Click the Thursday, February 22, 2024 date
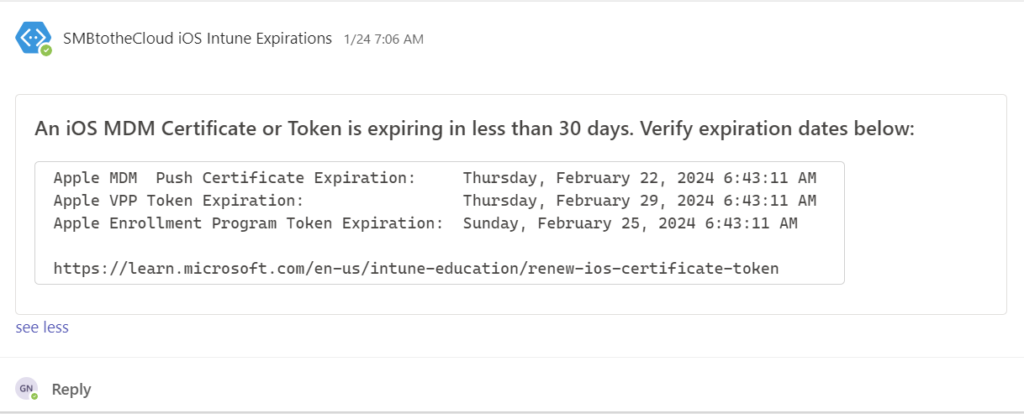Viewport: 1024px width, 414px height. [588, 178]
